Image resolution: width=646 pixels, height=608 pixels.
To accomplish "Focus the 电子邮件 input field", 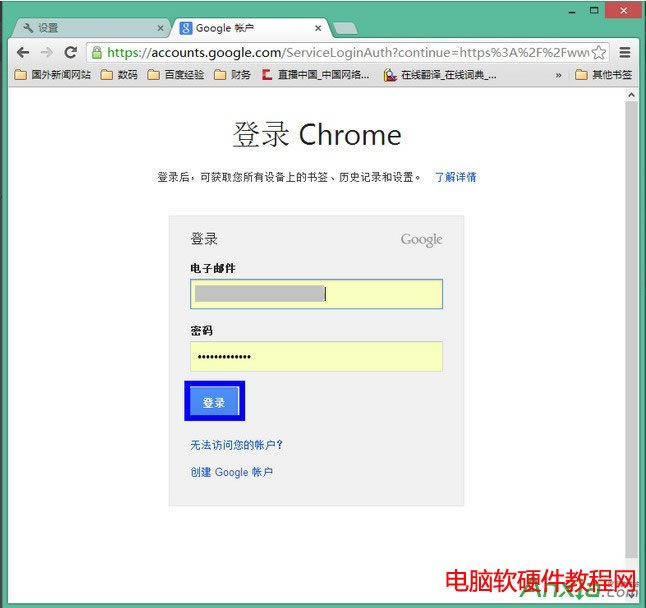I will (x=316, y=294).
